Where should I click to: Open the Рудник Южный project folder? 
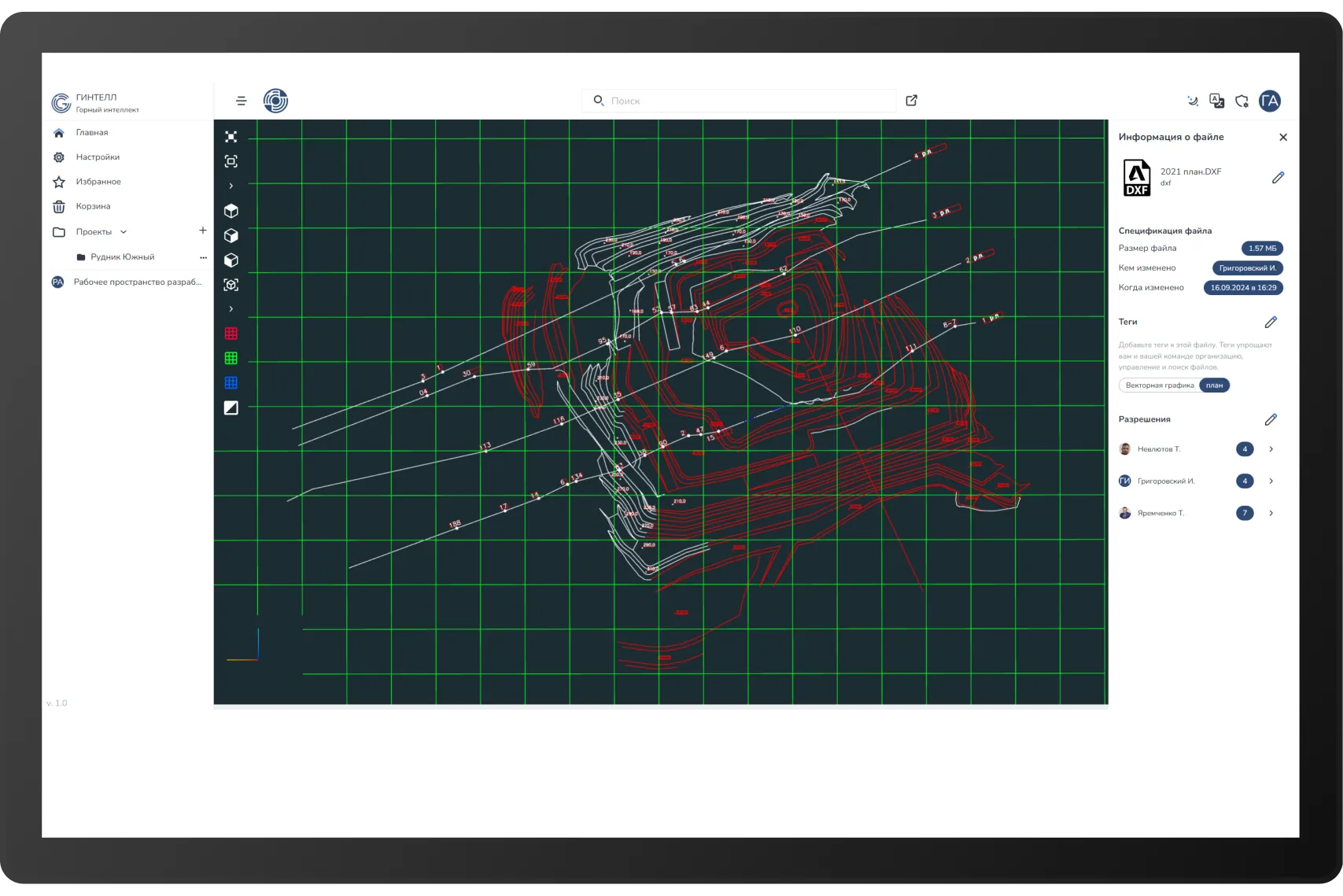(x=122, y=257)
